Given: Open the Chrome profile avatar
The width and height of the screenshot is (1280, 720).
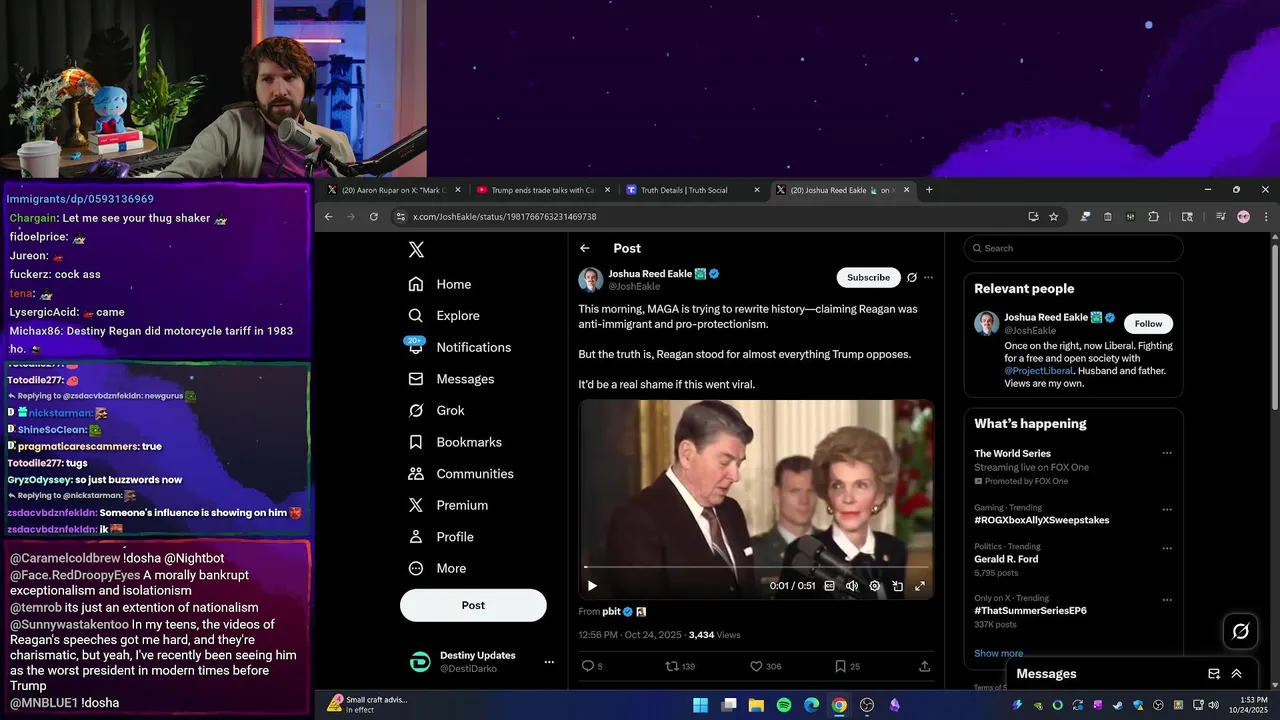Looking at the screenshot, I should (x=1243, y=216).
